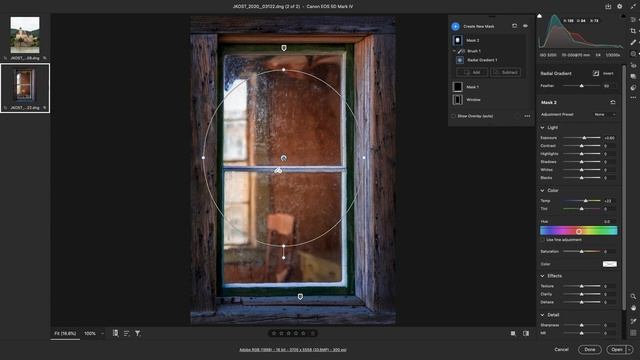Toggle the filmstrip display icon
Viewport: 640px width, 360px height.
click(116, 333)
